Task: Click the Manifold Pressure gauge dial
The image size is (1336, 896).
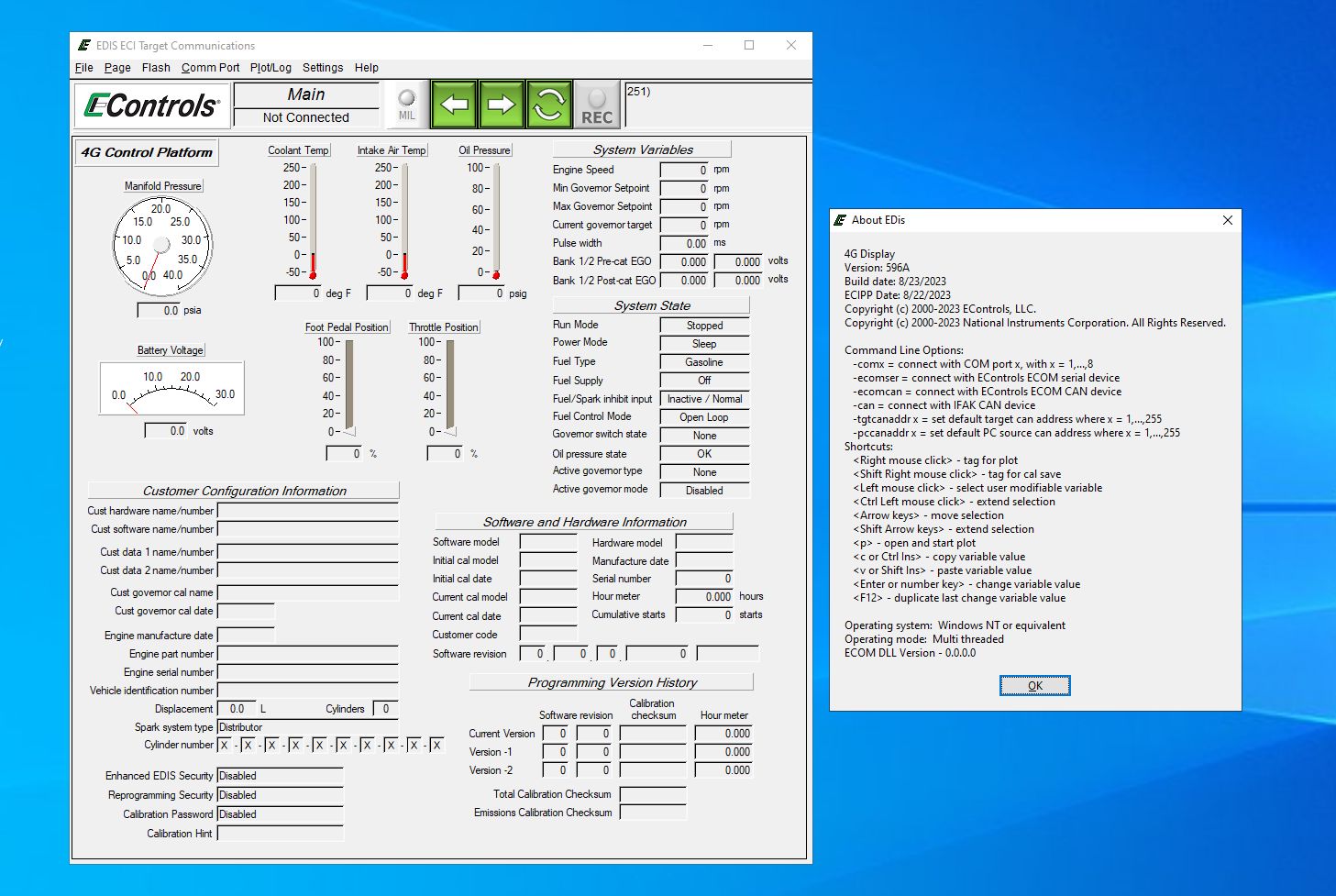Action: (162, 246)
